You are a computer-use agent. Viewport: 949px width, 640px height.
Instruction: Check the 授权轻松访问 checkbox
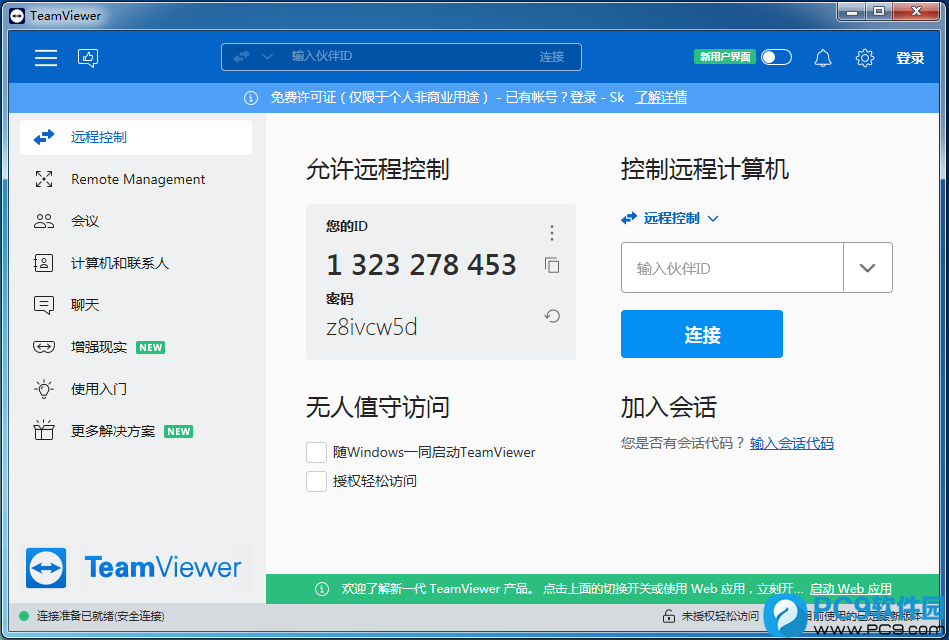317,481
